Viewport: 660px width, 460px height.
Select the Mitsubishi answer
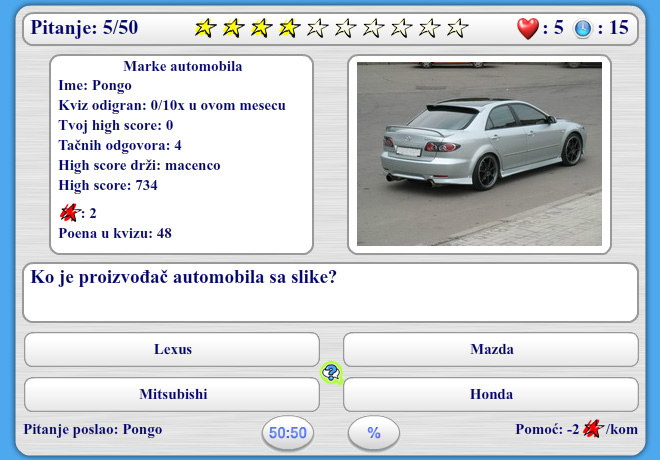[x=172, y=394]
